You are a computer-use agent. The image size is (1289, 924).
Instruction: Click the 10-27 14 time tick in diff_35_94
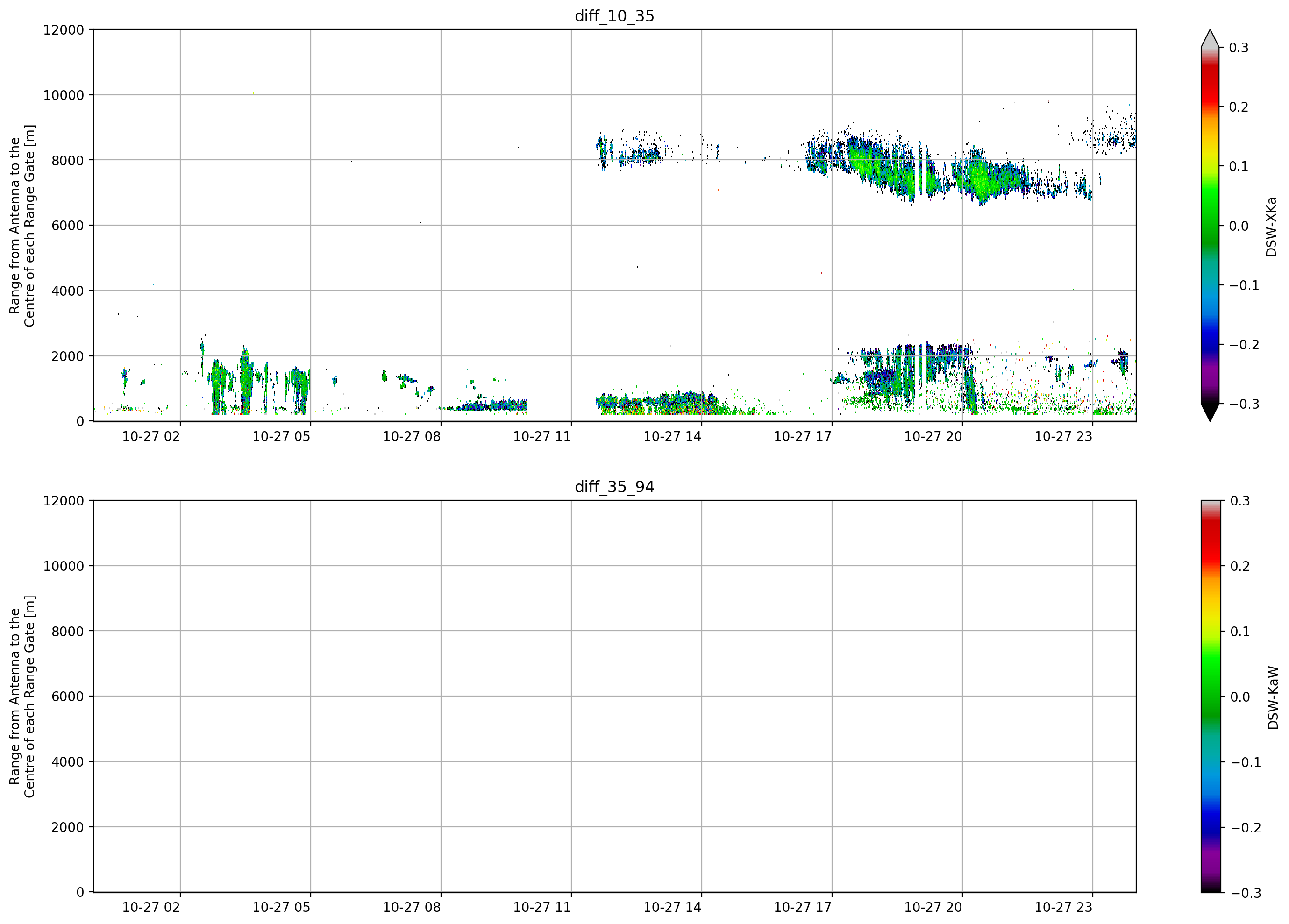coord(672,908)
